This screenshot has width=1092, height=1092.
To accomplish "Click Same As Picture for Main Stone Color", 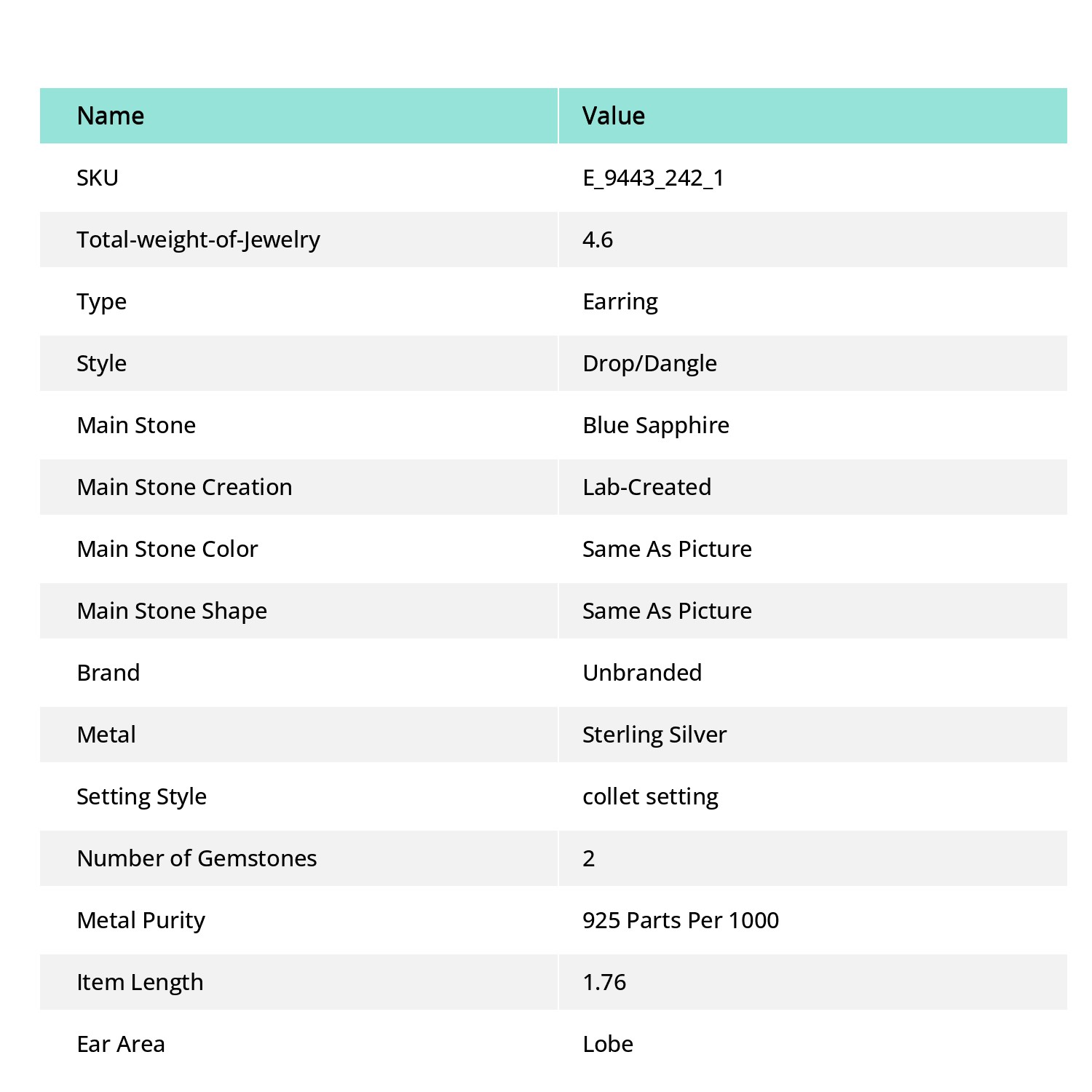I will (x=667, y=549).
